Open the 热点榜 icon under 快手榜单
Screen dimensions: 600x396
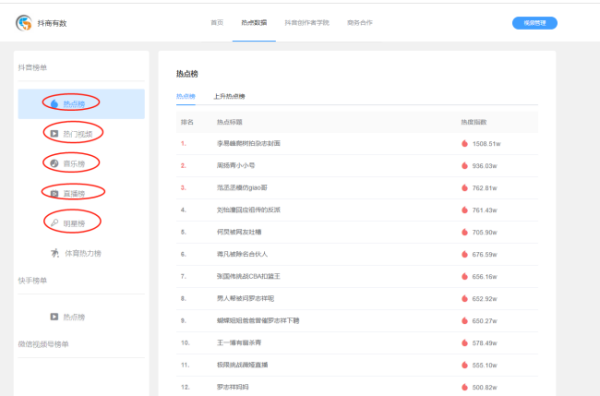(54, 317)
